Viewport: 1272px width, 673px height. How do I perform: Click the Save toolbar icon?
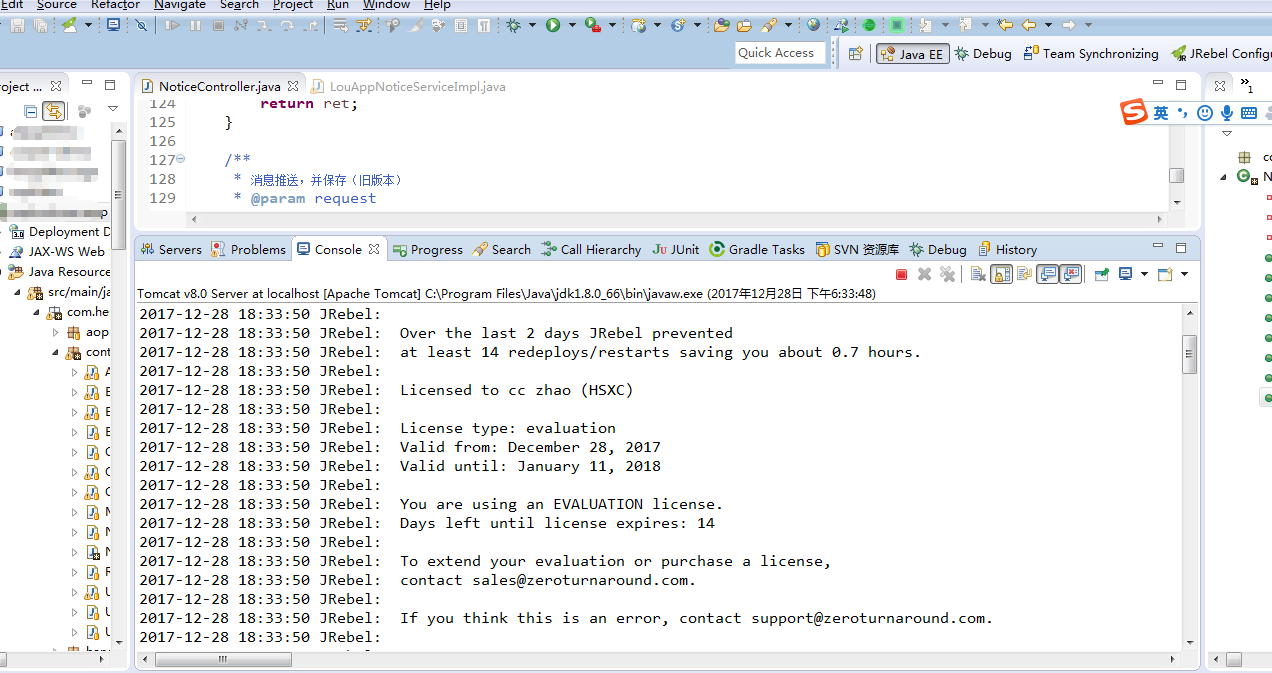click(17, 25)
